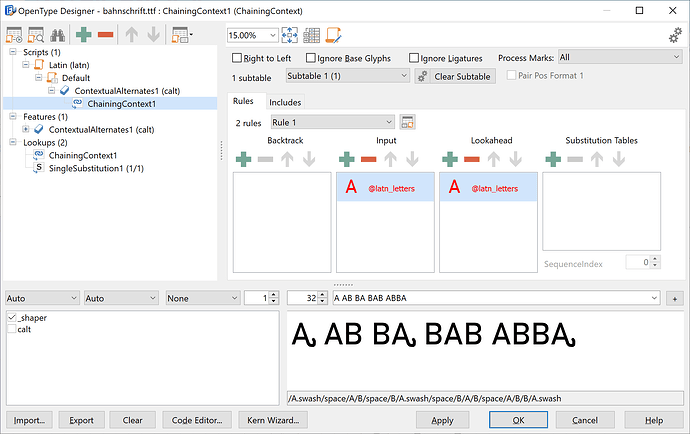Expand ContextualAlternates1 under Features
The height and width of the screenshot is (434, 690).
[x=26, y=129]
